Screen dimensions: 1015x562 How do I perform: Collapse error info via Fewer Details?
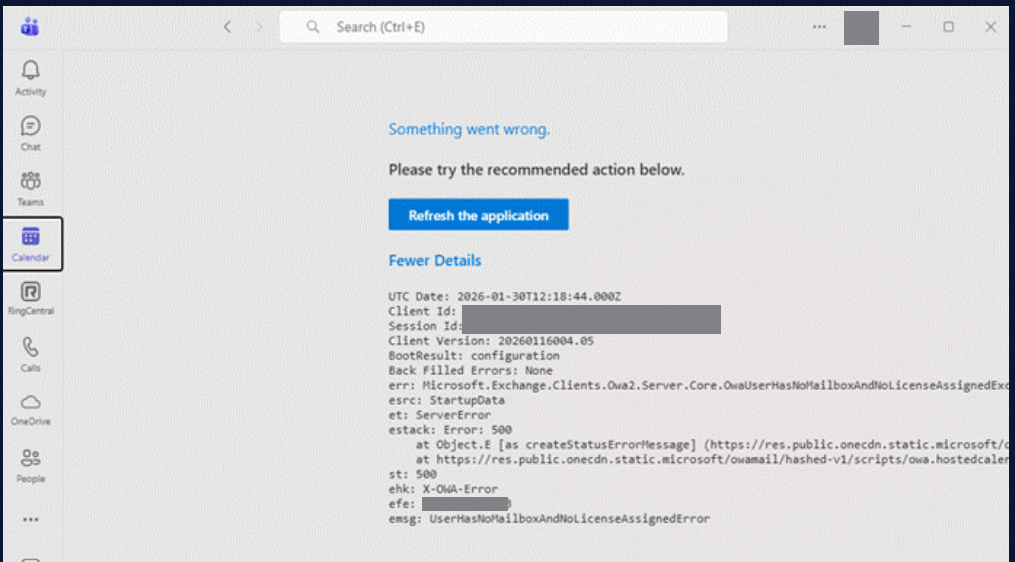click(434, 260)
